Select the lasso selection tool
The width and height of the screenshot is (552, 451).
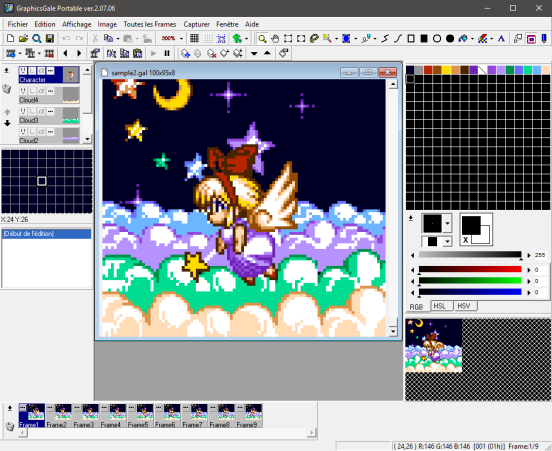point(314,38)
